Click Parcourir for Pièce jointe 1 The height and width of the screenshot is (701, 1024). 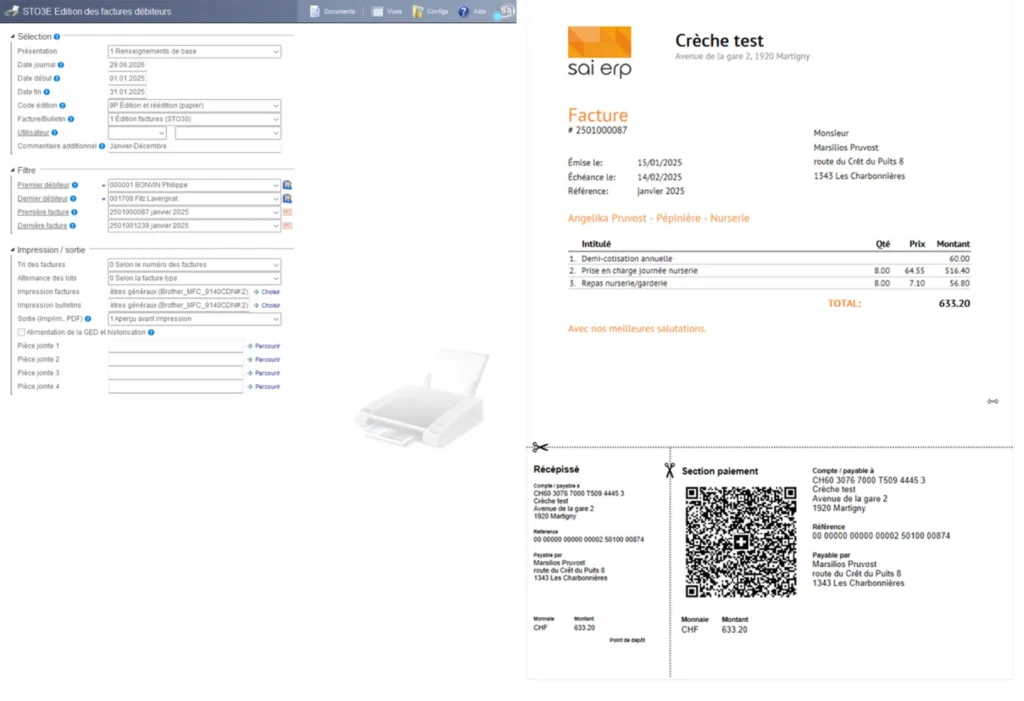coord(264,346)
